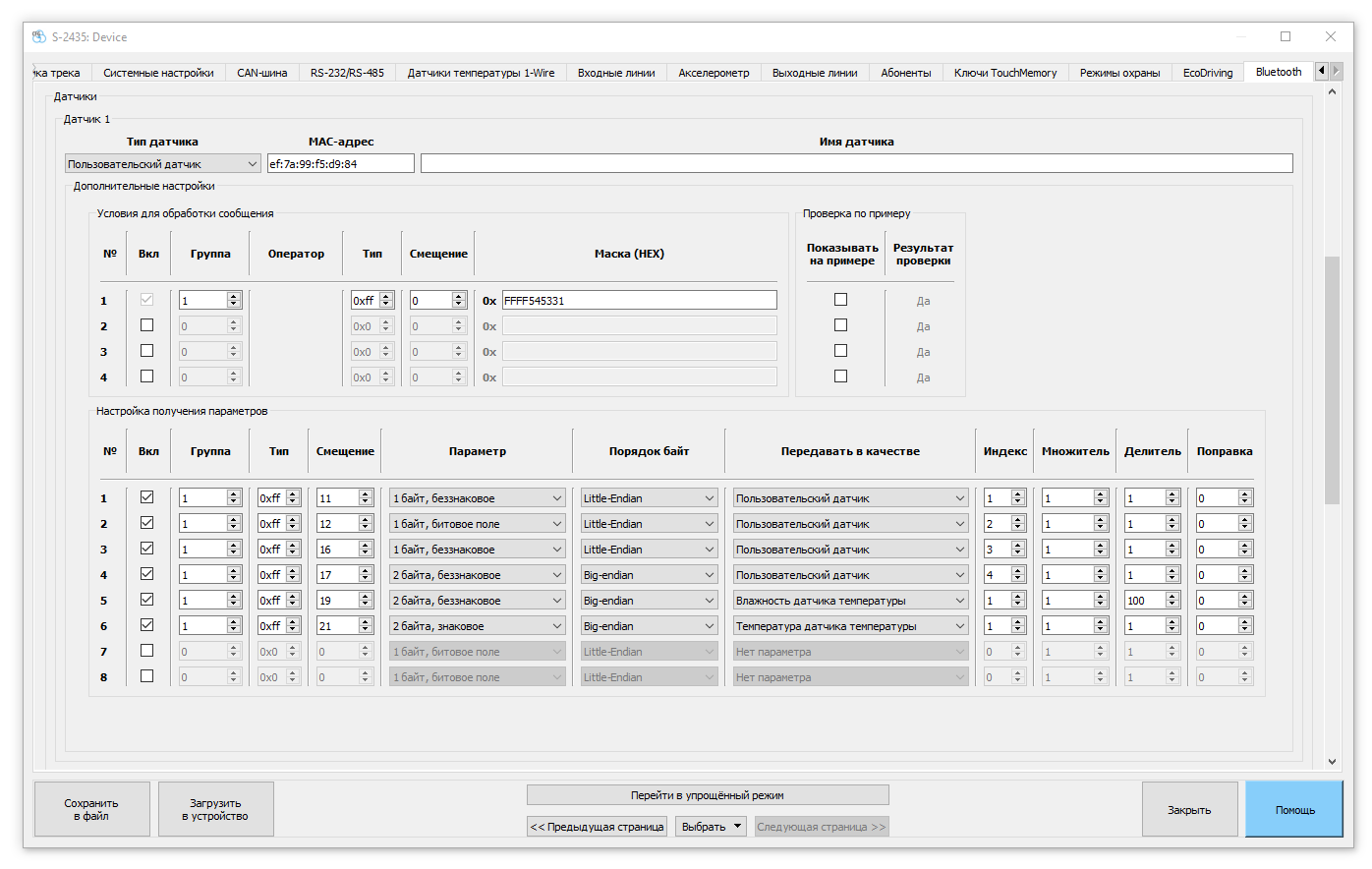This screenshot has width=1372, height=869.
Task: Switch to the Входные линии tab
Action: [616, 73]
